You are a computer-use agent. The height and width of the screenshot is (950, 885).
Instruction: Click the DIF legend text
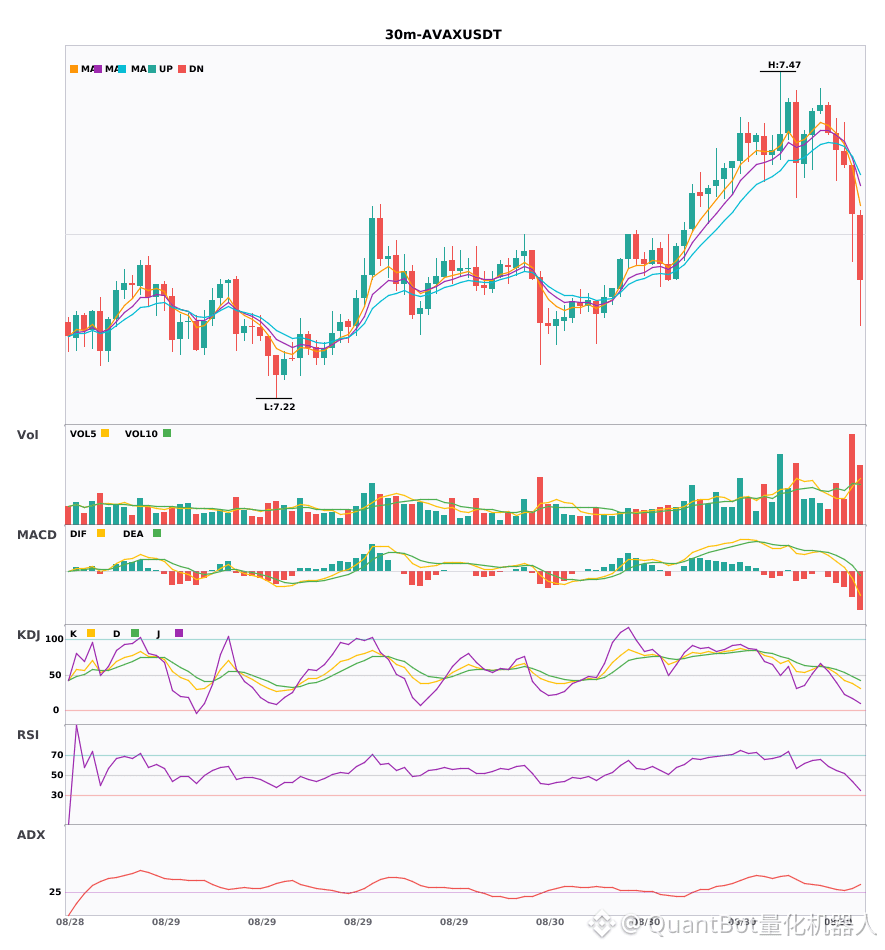78,534
